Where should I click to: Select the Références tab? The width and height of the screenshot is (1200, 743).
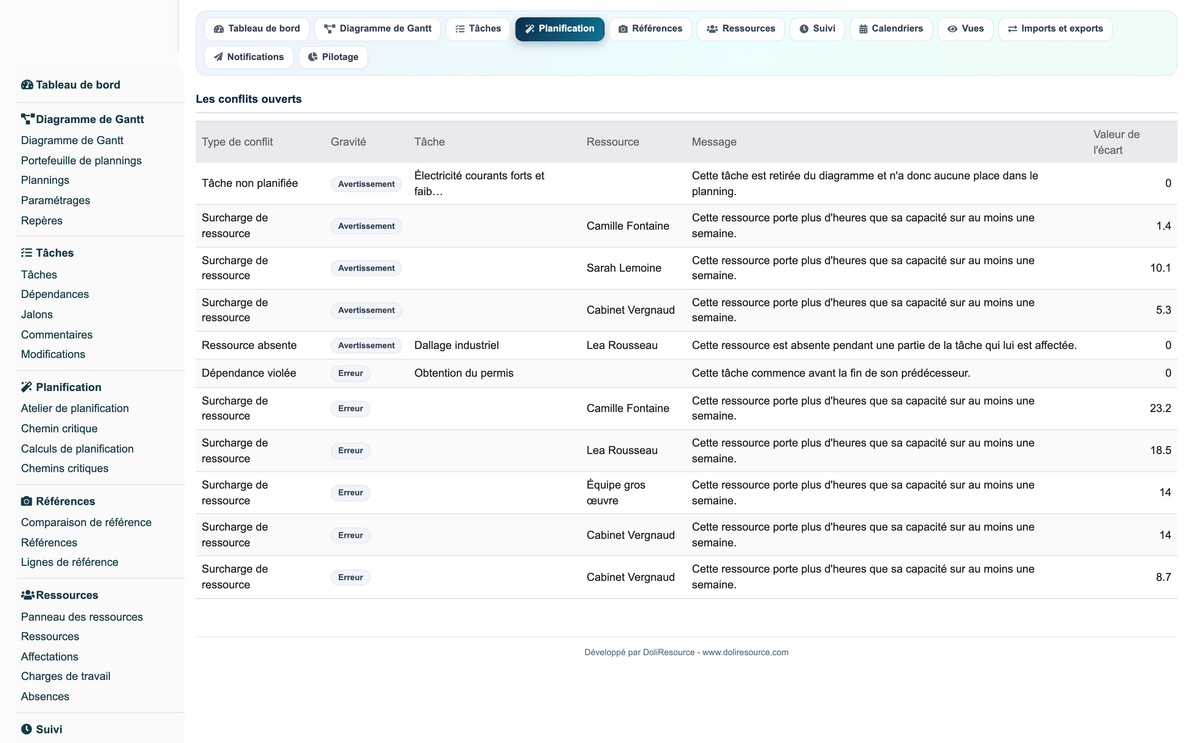[x=650, y=29]
